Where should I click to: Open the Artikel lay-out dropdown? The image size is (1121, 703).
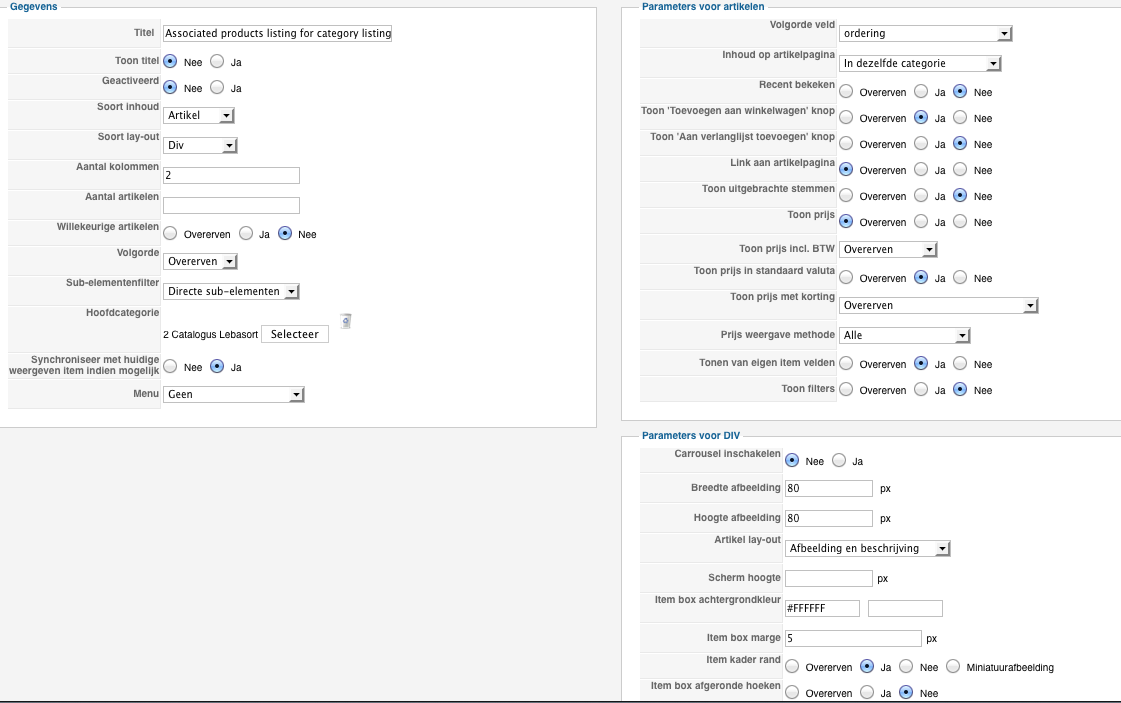867,549
